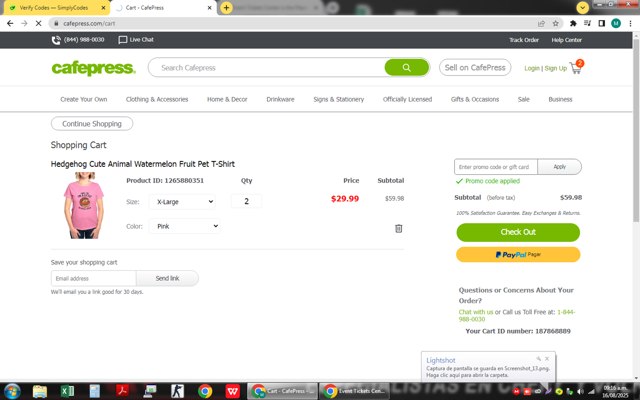
Task: Click the Email address field
Action: coord(93,278)
